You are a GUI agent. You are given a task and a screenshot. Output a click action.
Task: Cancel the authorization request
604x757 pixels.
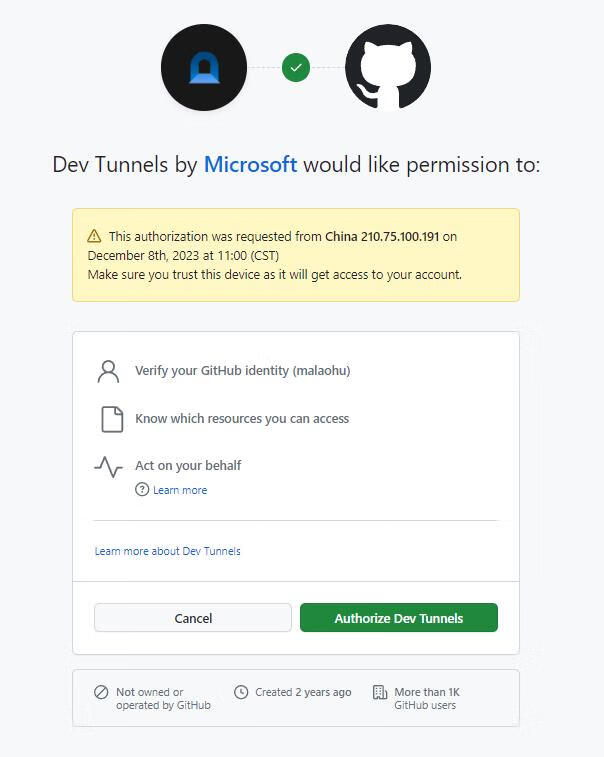[x=193, y=617]
